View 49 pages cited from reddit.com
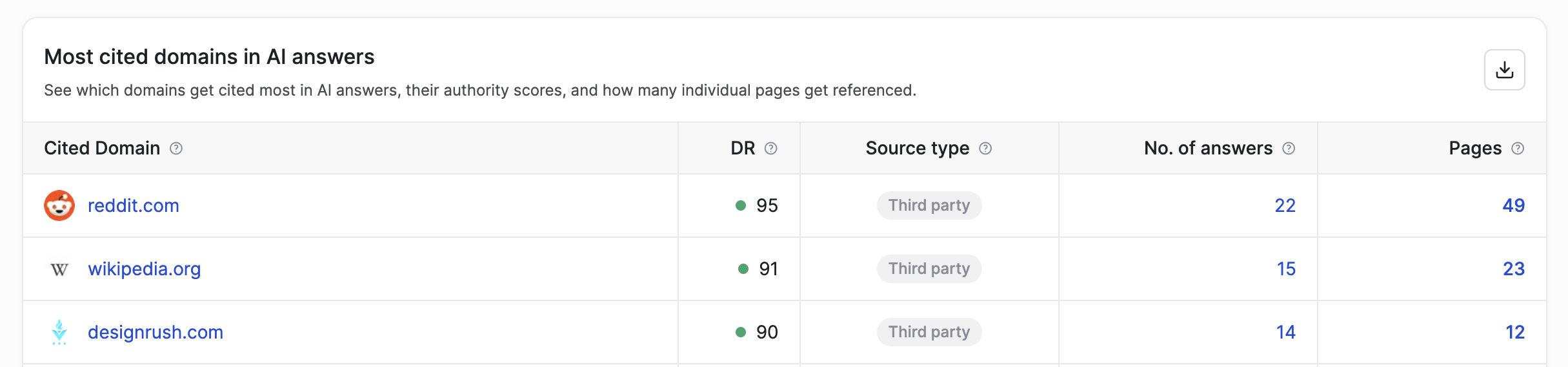Image resolution: width=1568 pixels, height=367 pixels. point(1514,205)
